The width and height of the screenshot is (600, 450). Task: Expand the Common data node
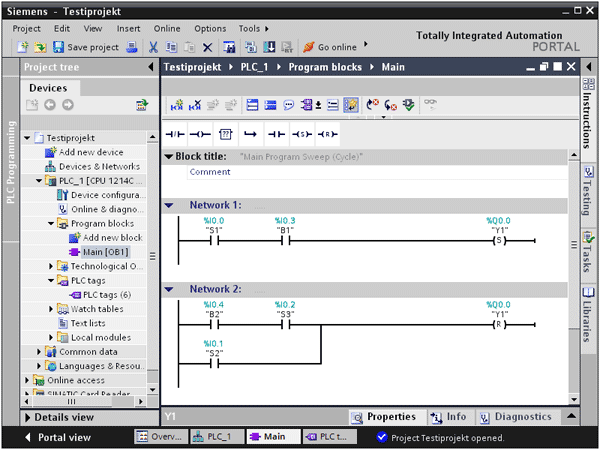coord(39,352)
